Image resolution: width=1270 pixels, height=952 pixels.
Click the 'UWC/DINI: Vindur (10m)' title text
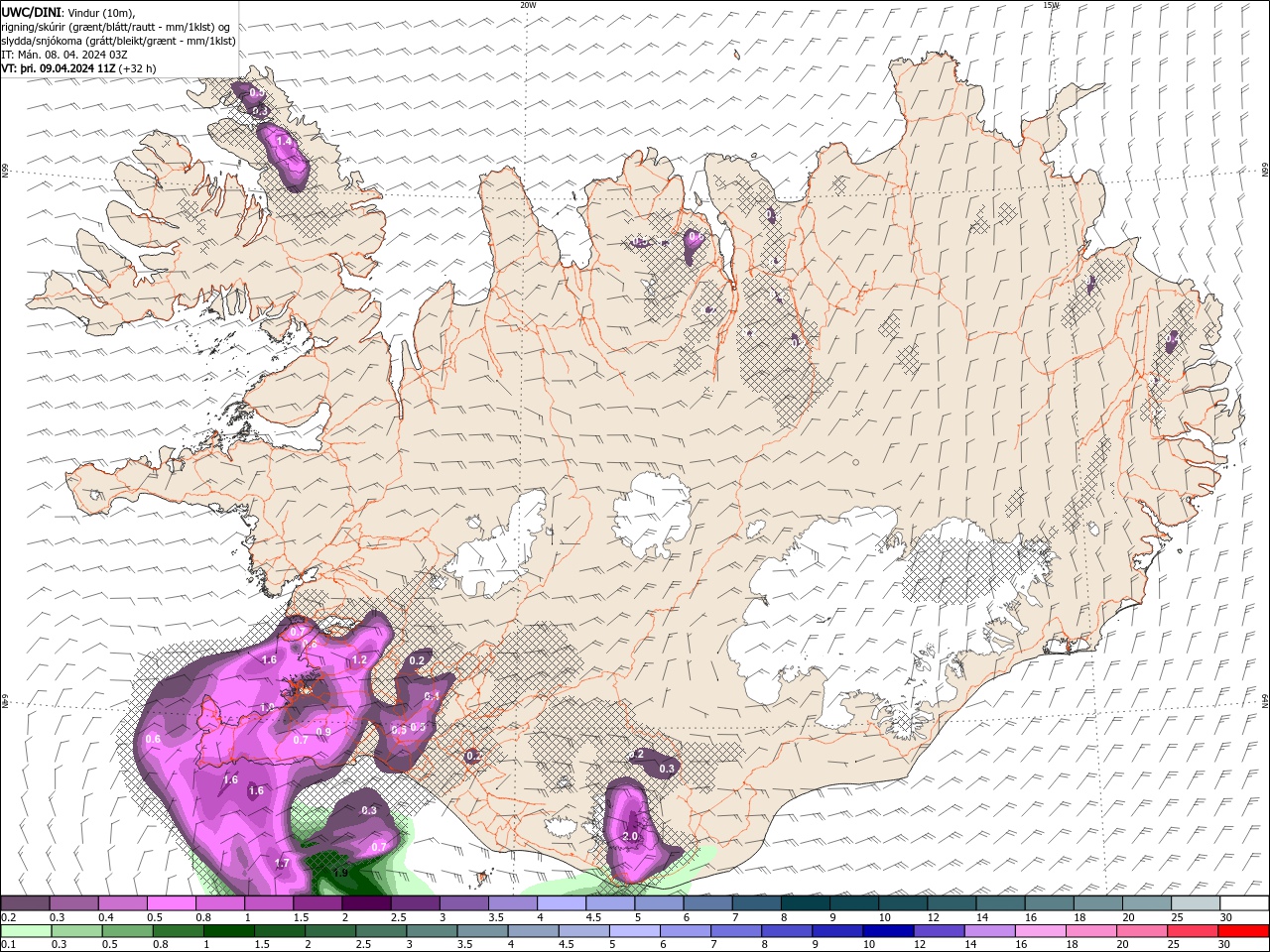point(68,12)
